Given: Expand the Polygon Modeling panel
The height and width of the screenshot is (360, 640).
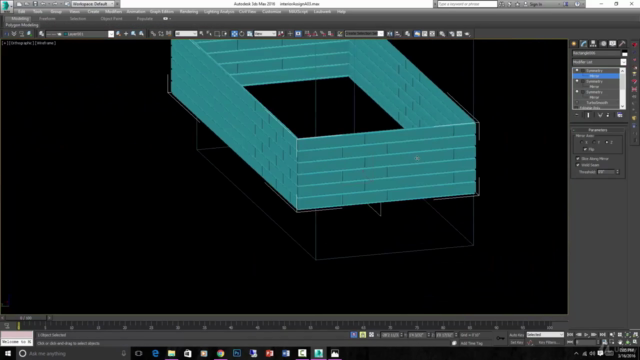Looking at the screenshot, I should pyautogui.click(x=22, y=25).
